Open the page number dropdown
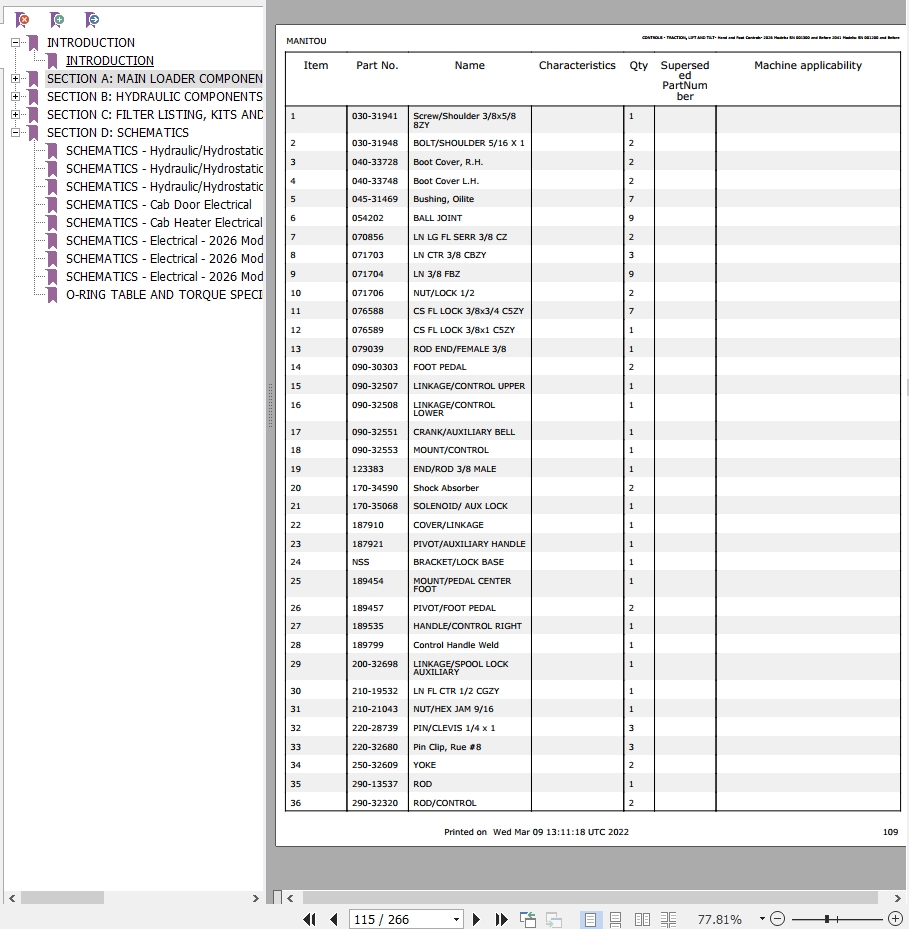 (x=456, y=919)
